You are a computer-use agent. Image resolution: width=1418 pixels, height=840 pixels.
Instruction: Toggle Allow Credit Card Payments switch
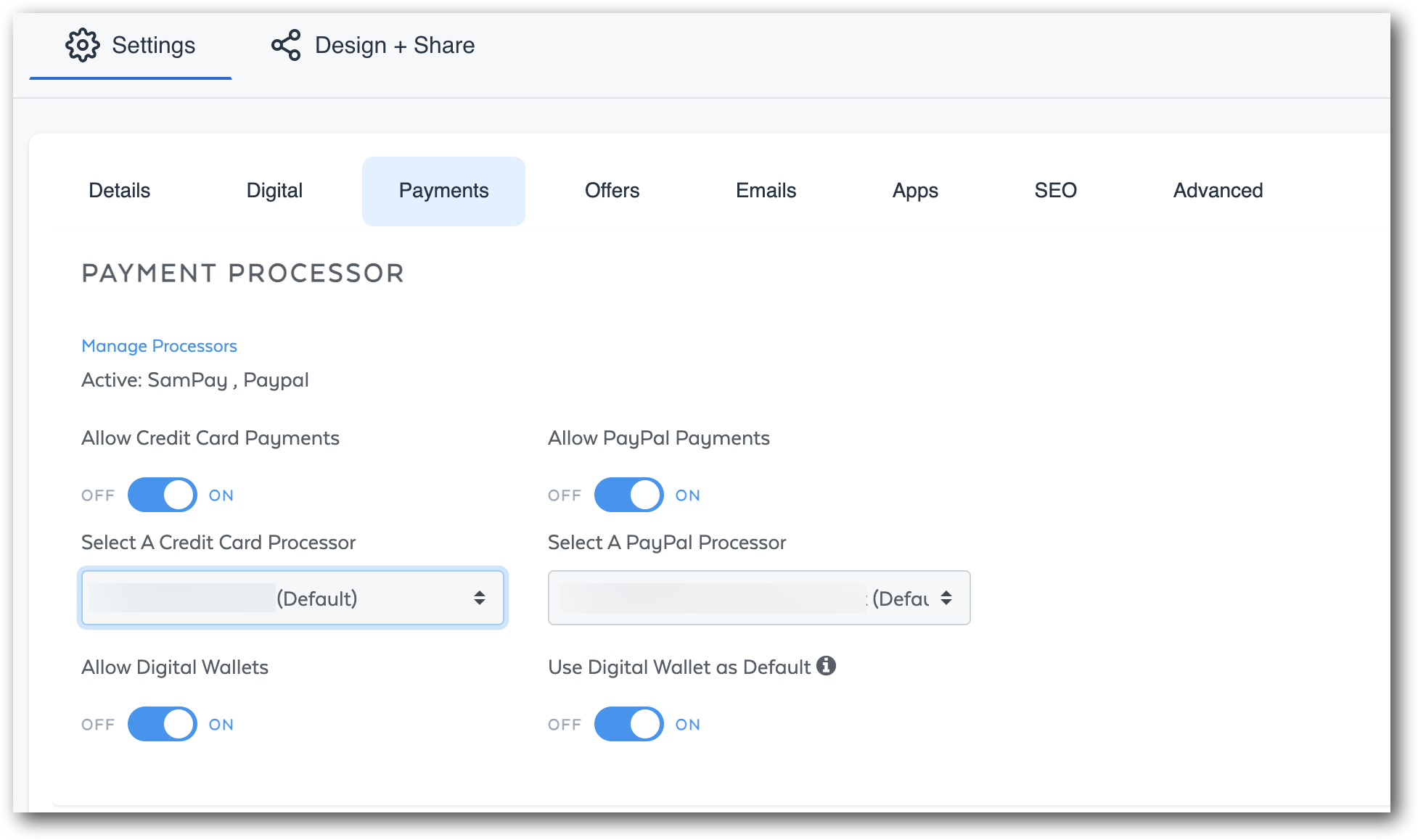point(163,495)
